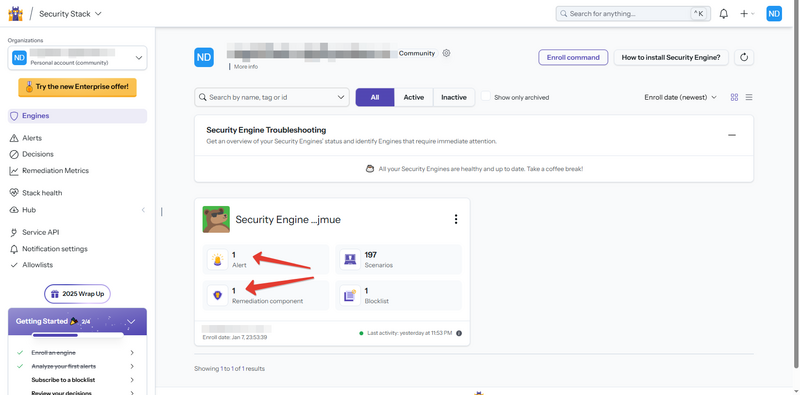Expand Enroll an engine step

pos(132,353)
